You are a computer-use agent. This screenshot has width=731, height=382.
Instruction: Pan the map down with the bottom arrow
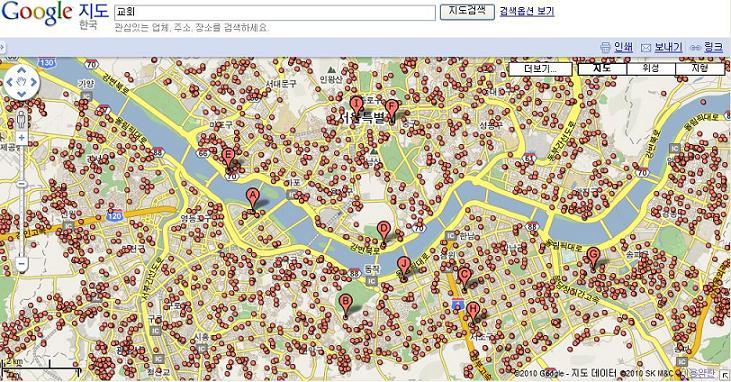[21, 93]
